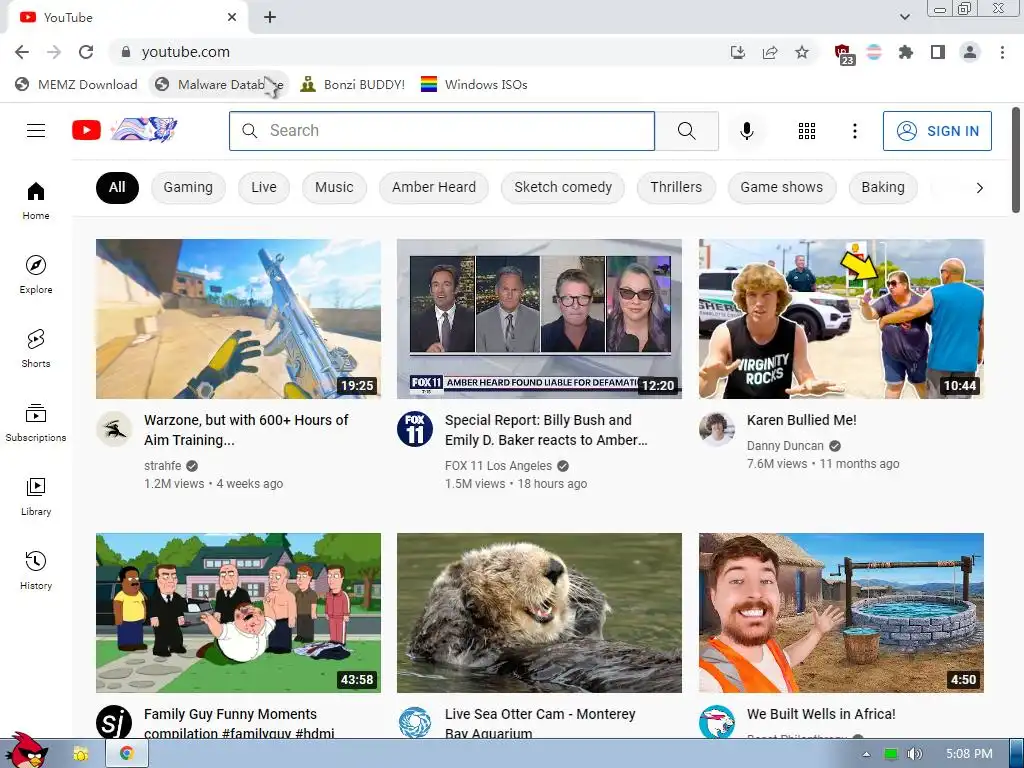Select the Sketch comedy category chip
This screenshot has width=1024, height=768.
click(x=563, y=187)
